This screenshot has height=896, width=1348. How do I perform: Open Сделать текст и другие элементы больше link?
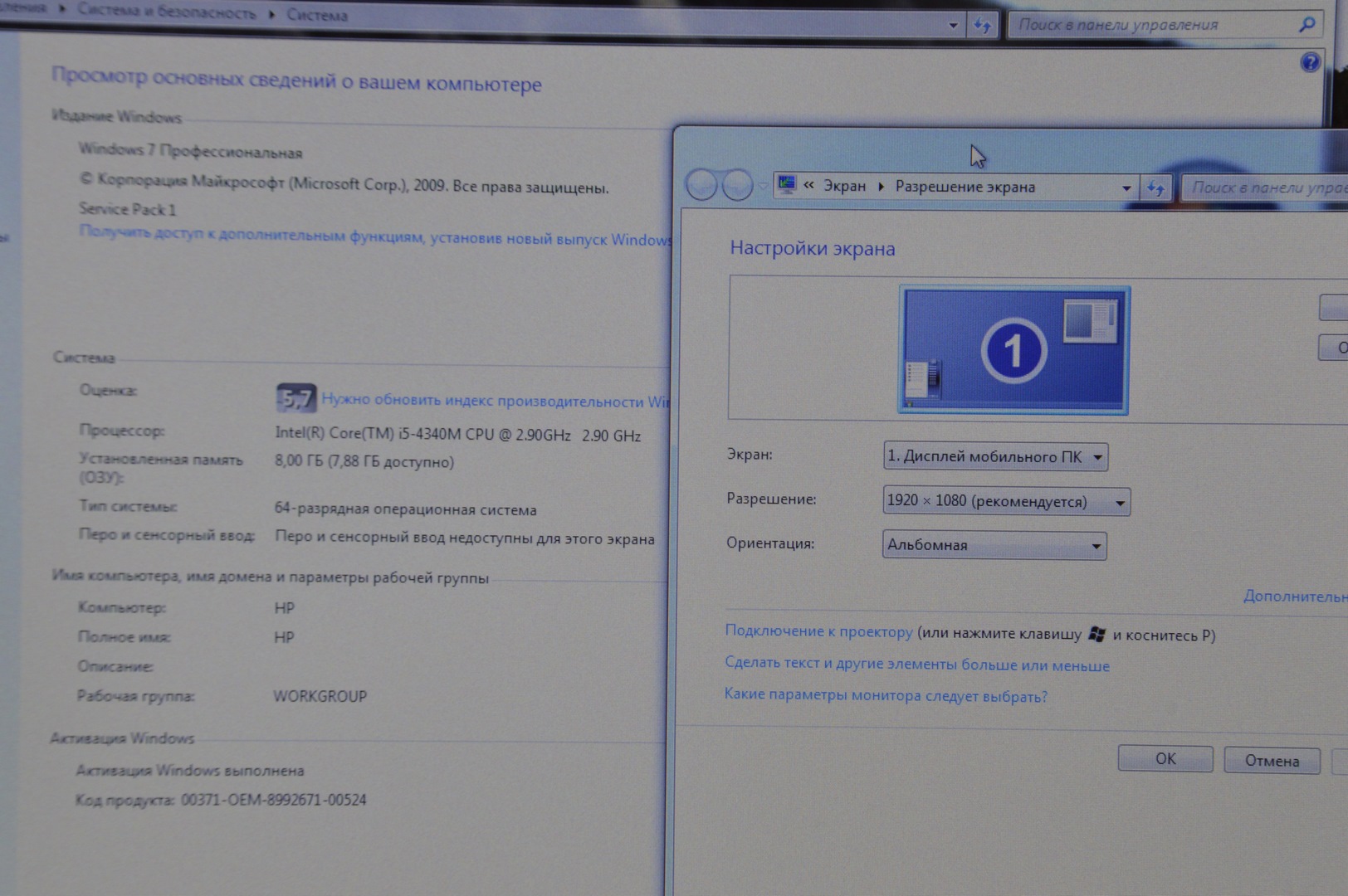tap(916, 664)
